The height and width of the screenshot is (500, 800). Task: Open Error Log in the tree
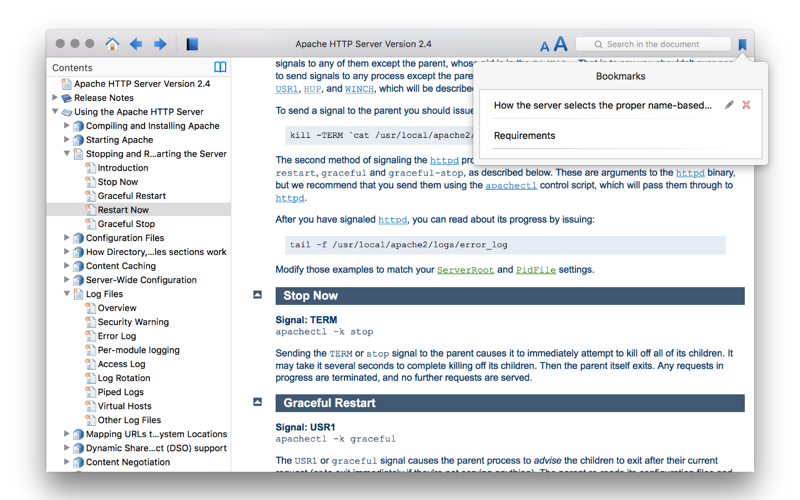[x=117, y=336]
